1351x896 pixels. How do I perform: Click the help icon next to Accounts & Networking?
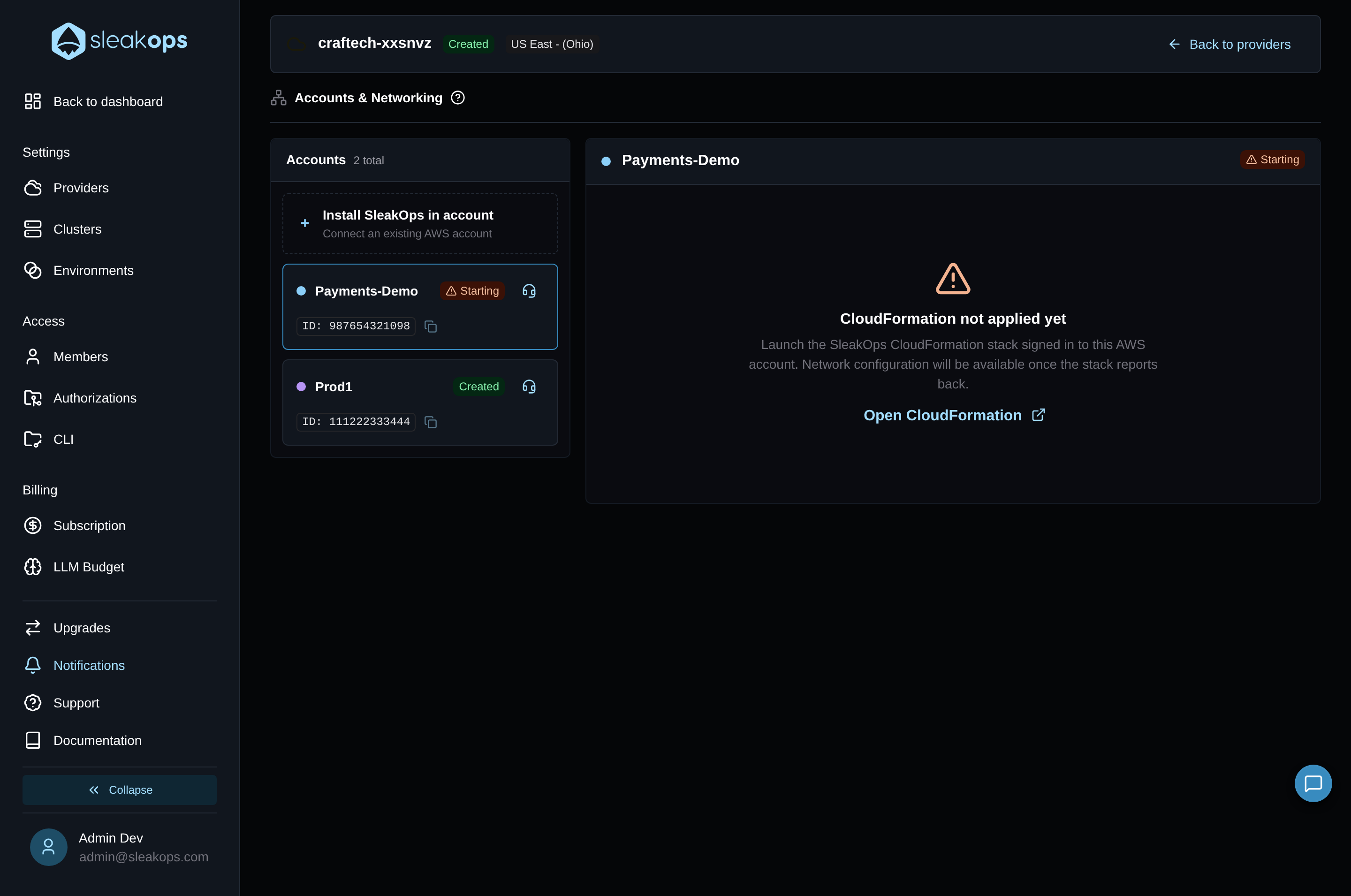coord(457,98)
